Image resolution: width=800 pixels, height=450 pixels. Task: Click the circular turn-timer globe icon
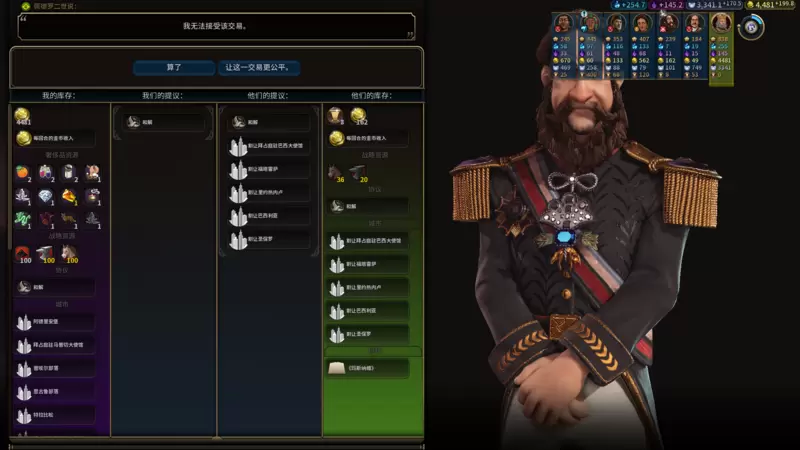pos(751,27)
